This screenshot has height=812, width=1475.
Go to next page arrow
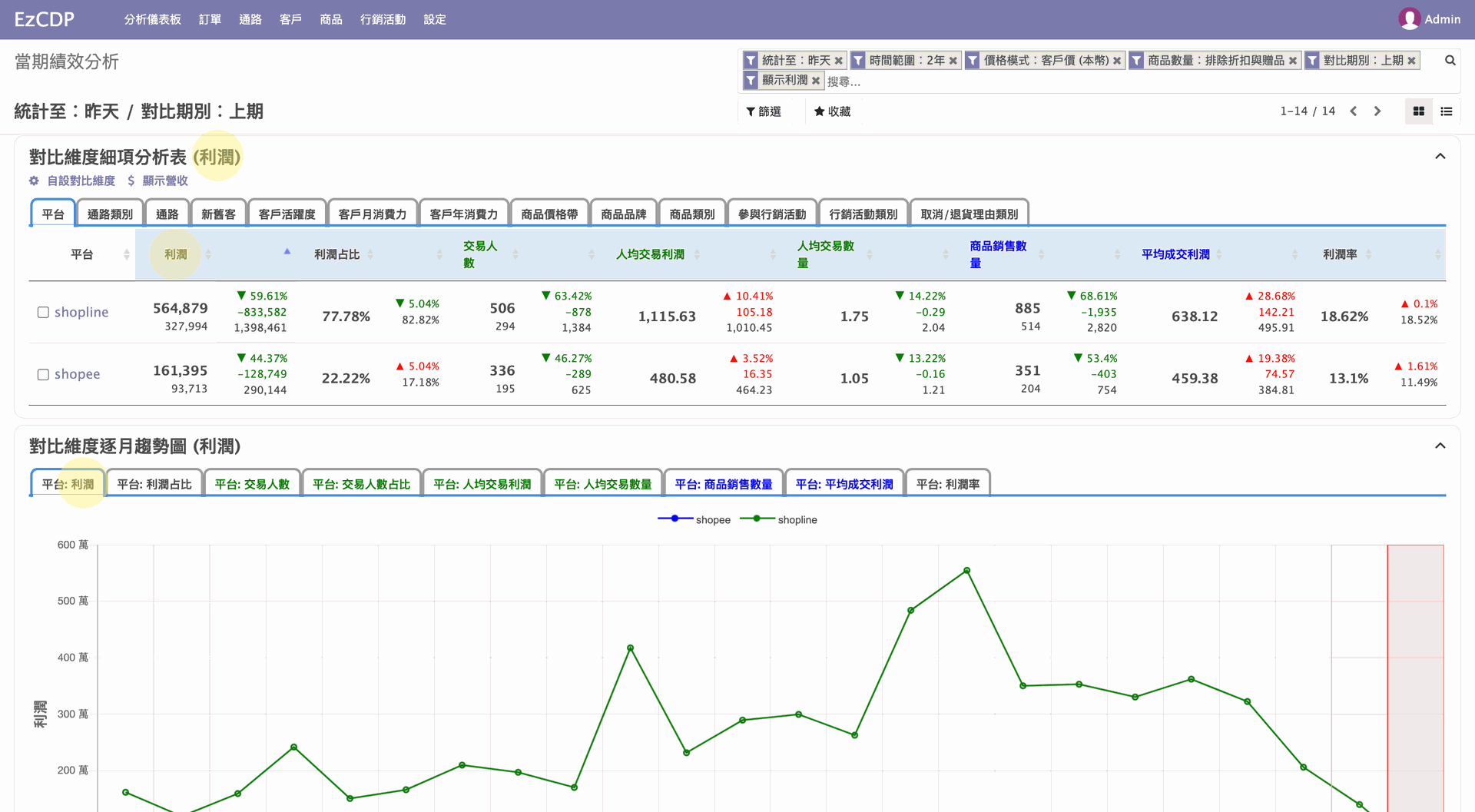pos(1377,111)
